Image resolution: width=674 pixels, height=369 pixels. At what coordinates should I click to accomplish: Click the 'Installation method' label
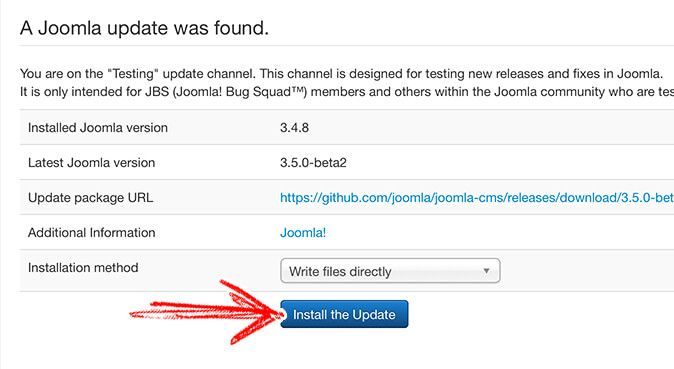pos(83,268)
